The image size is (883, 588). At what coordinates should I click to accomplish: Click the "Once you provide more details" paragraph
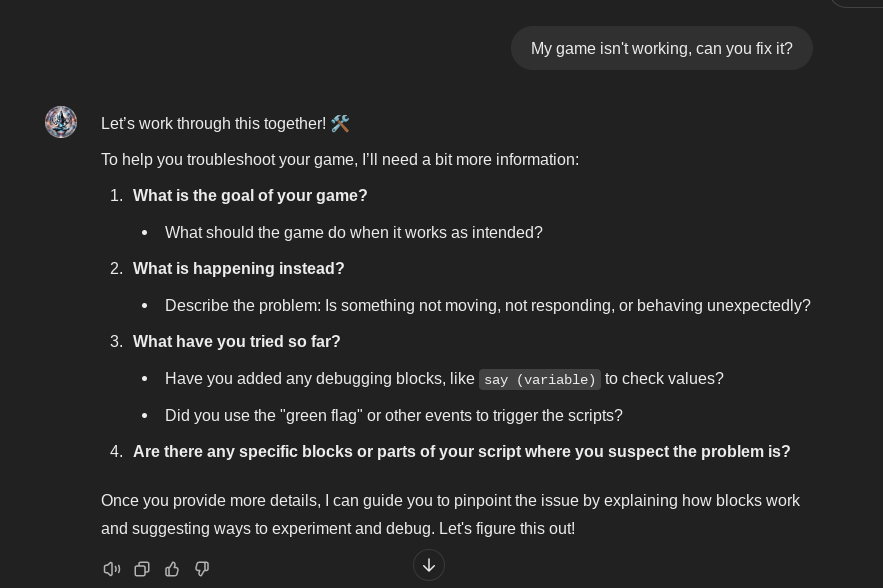pyautogui.click(x=450, y=514)
